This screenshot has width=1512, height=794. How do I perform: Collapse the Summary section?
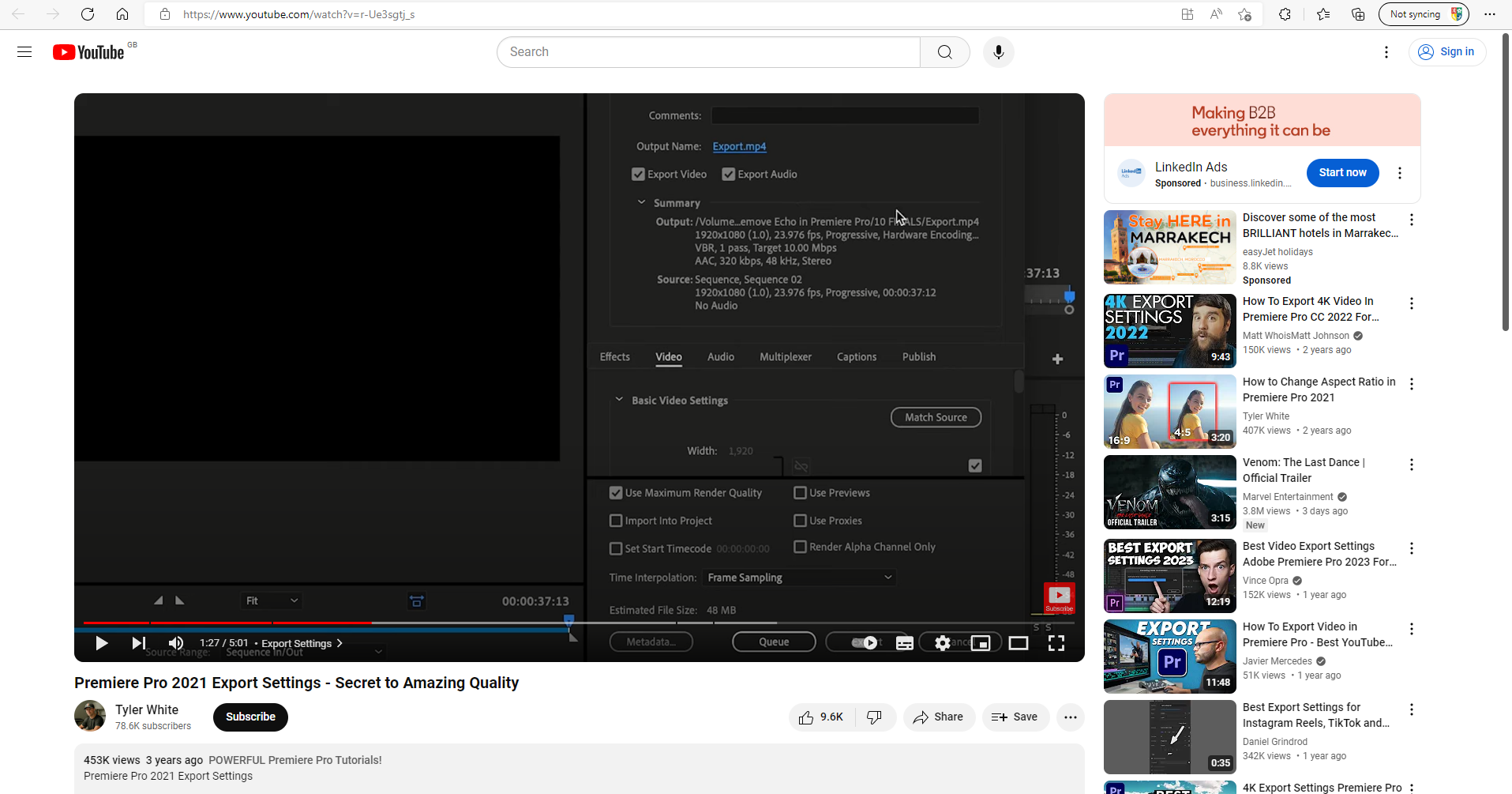click(641, 203)
